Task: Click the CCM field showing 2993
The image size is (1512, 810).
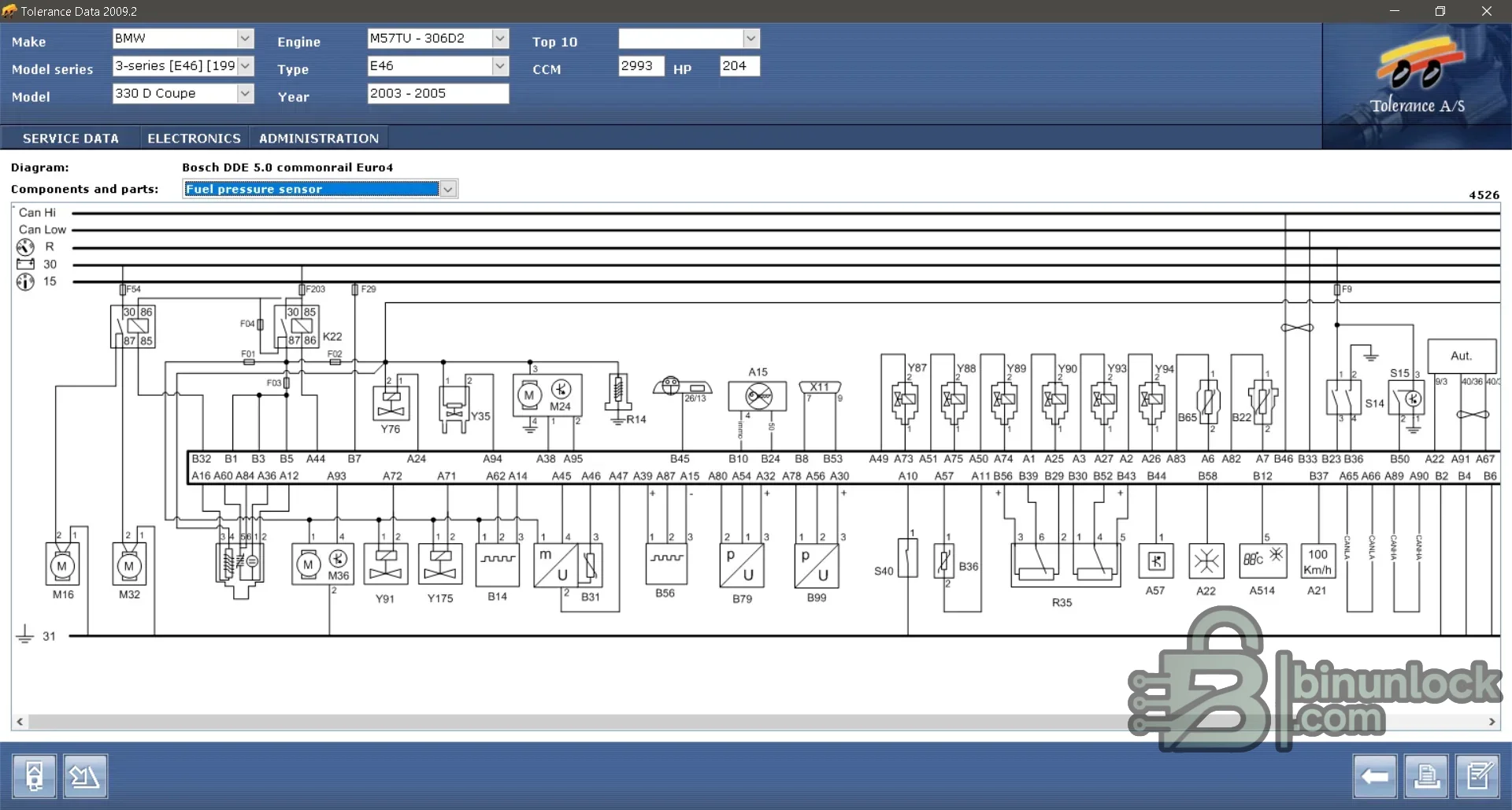Action: tap(641, 66)
